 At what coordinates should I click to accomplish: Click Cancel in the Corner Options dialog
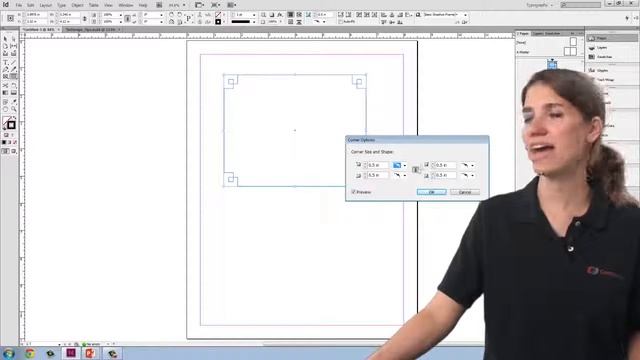(465, 192)
